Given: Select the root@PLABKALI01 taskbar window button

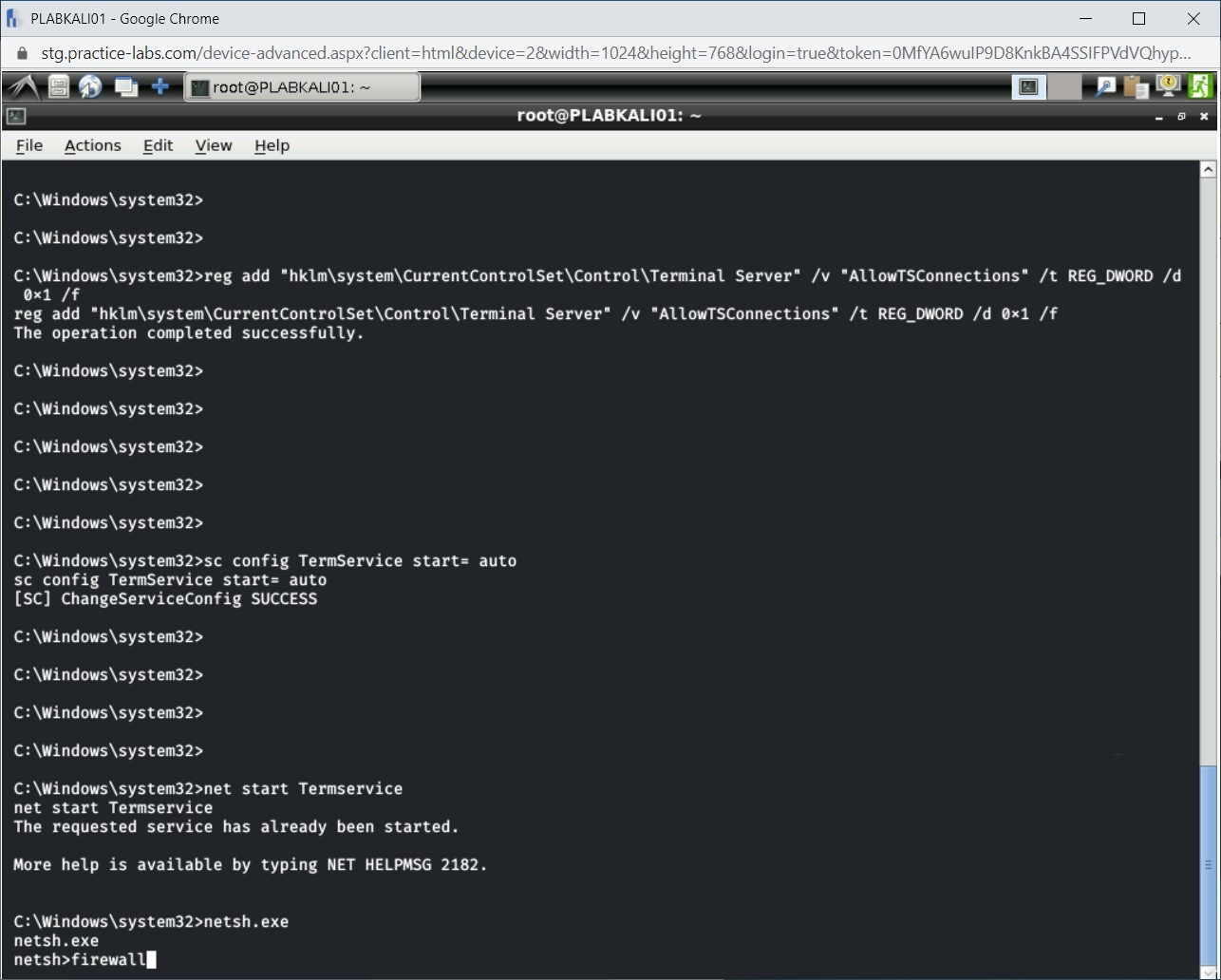Looking at the screenshot, I should [301, 87].
